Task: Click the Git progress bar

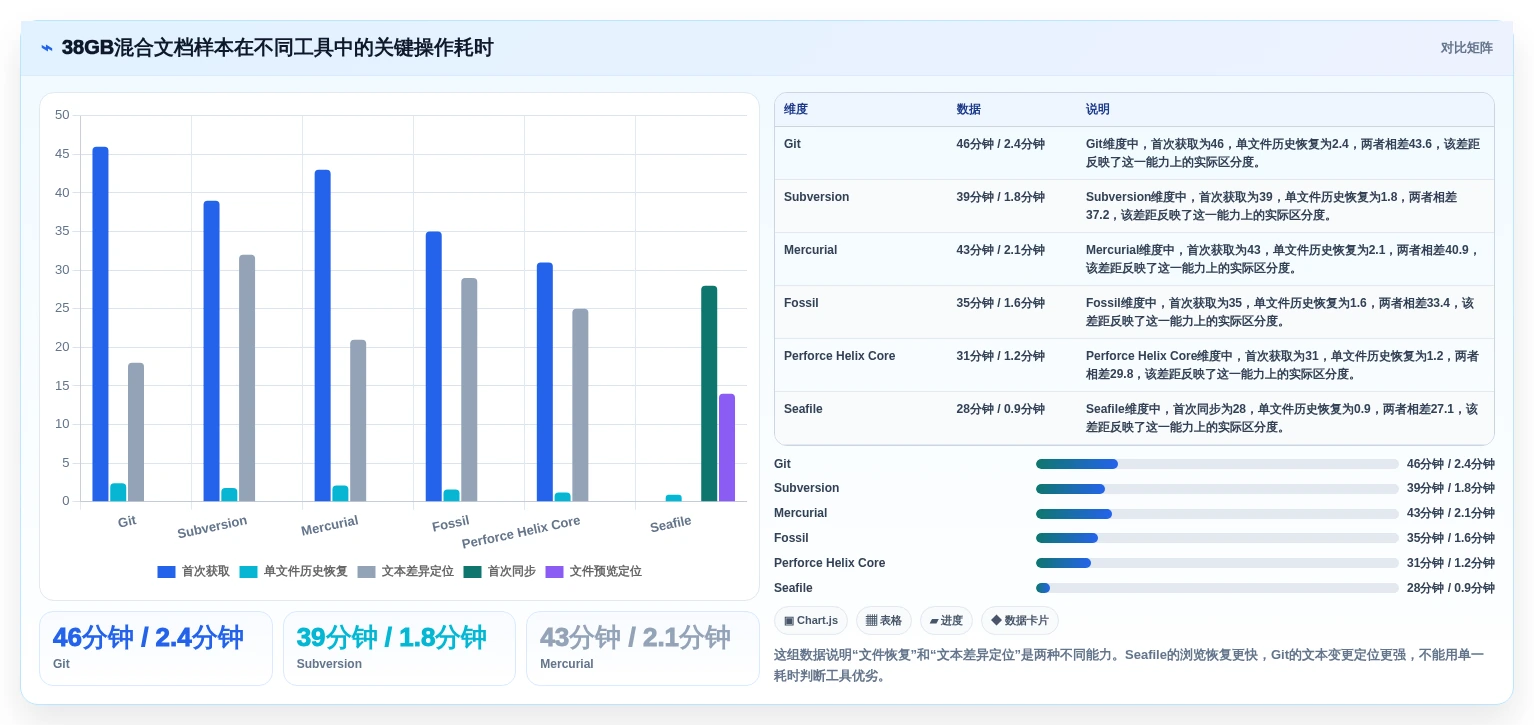Action: [1217, 464]
